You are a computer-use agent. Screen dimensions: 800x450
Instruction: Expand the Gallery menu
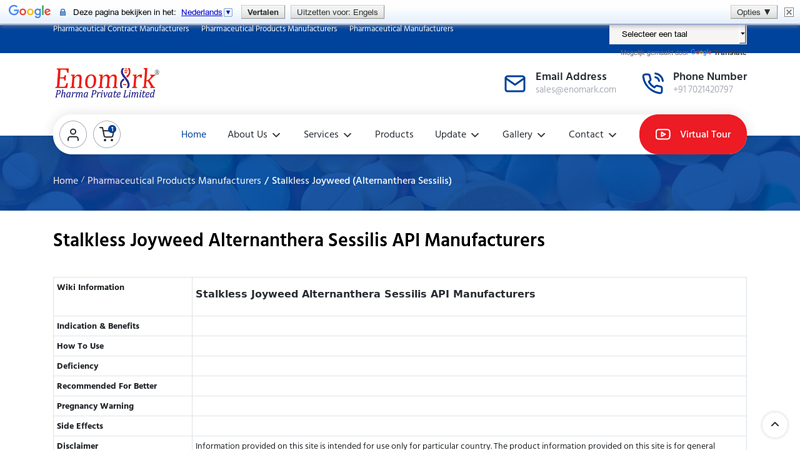[x=523, y=134]
